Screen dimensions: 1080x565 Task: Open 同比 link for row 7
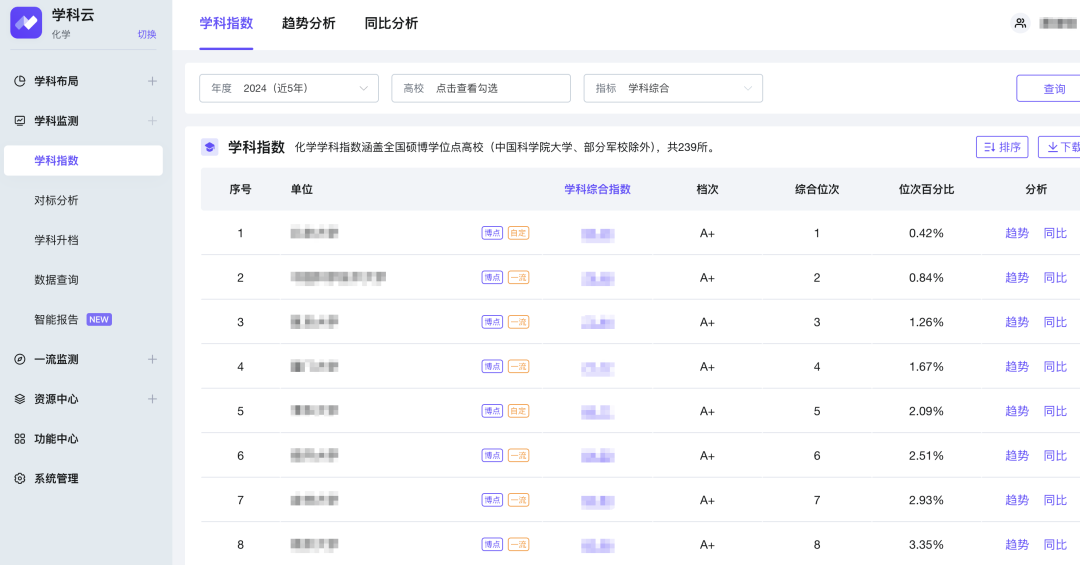tap(1055, 500)
